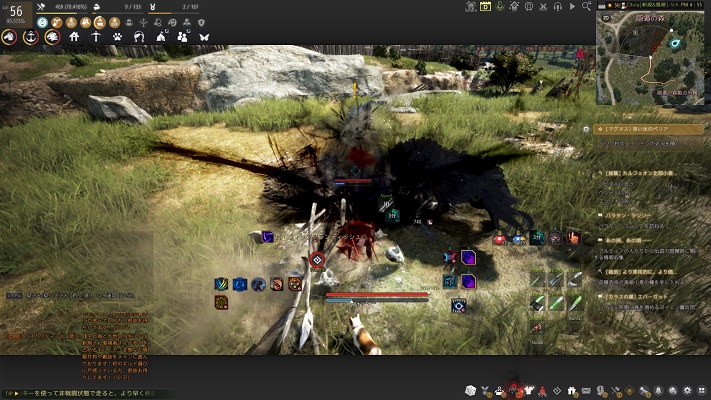Toggle the yellow D icon in top bar
Image resolution: width=711 pixels, height=400 pixels.
(x=486, y=6)
